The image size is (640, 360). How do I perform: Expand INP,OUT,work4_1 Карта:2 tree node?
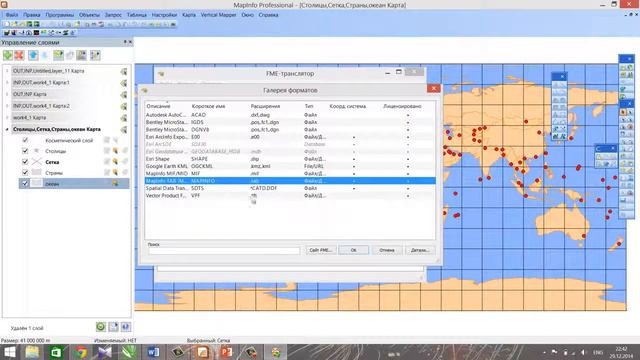pos(7,106)
